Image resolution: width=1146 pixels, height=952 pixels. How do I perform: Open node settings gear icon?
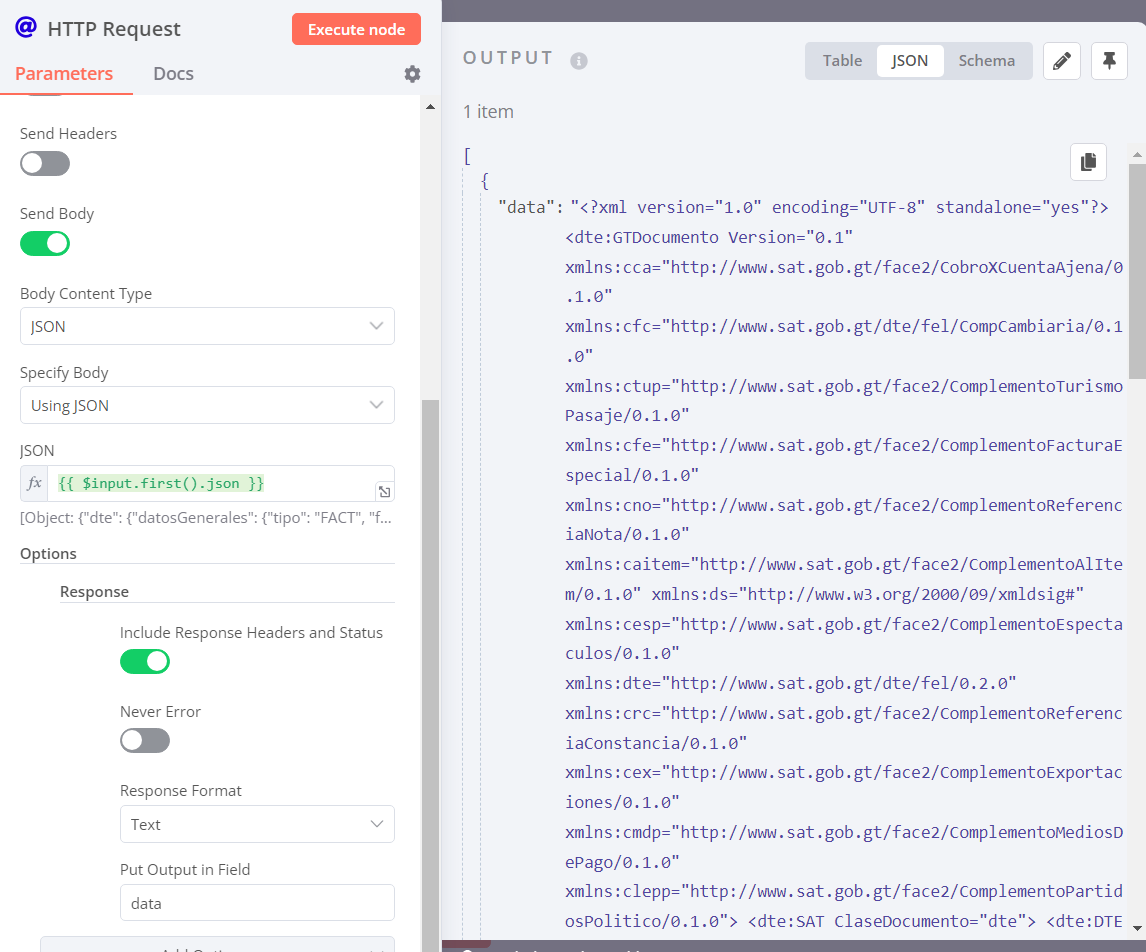pos(412,74)
